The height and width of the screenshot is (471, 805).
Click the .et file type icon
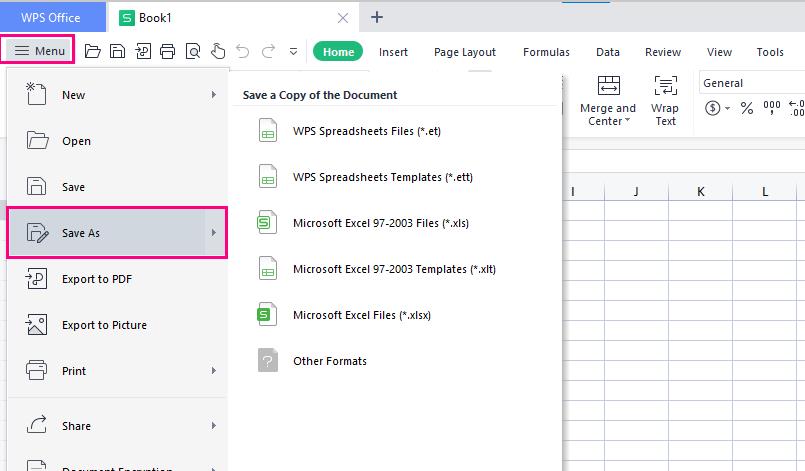[267, 130]
